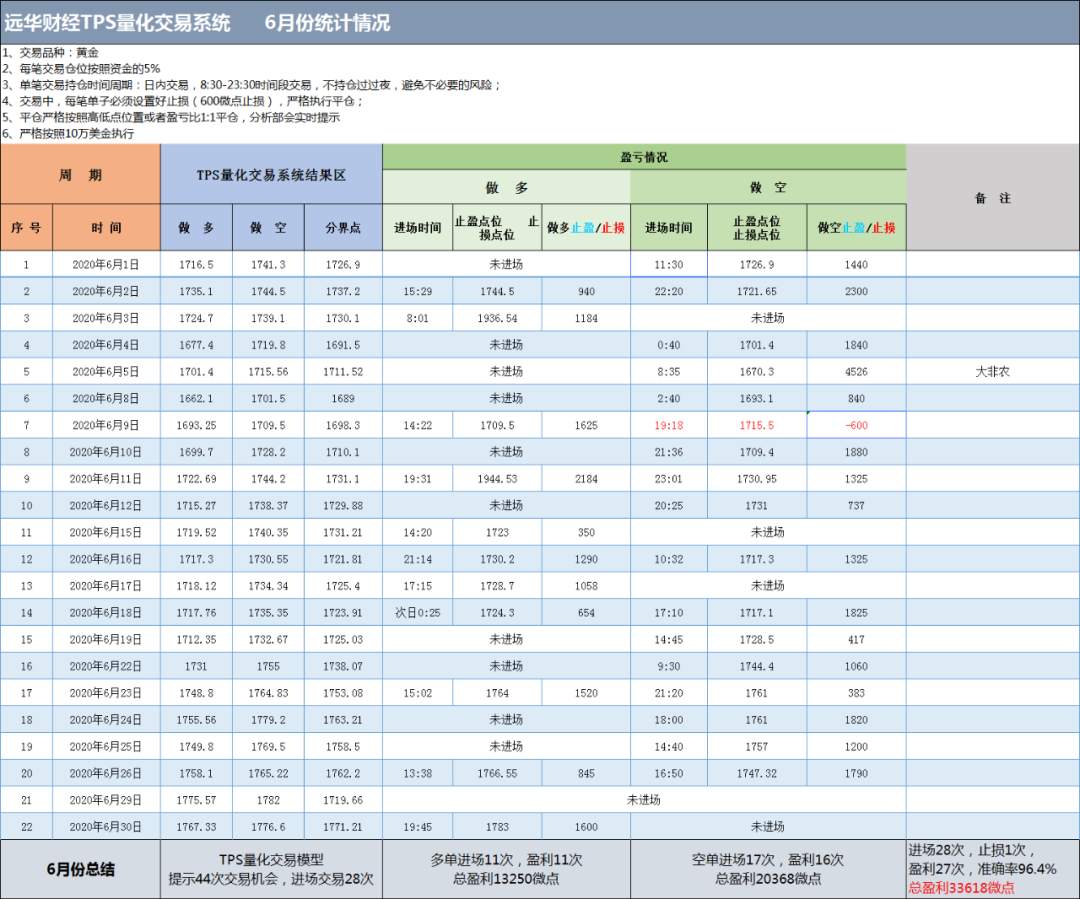Click the 1440 profit cell
The height and width of the screenshot is (899, 1080).
[x=856, y=265]
